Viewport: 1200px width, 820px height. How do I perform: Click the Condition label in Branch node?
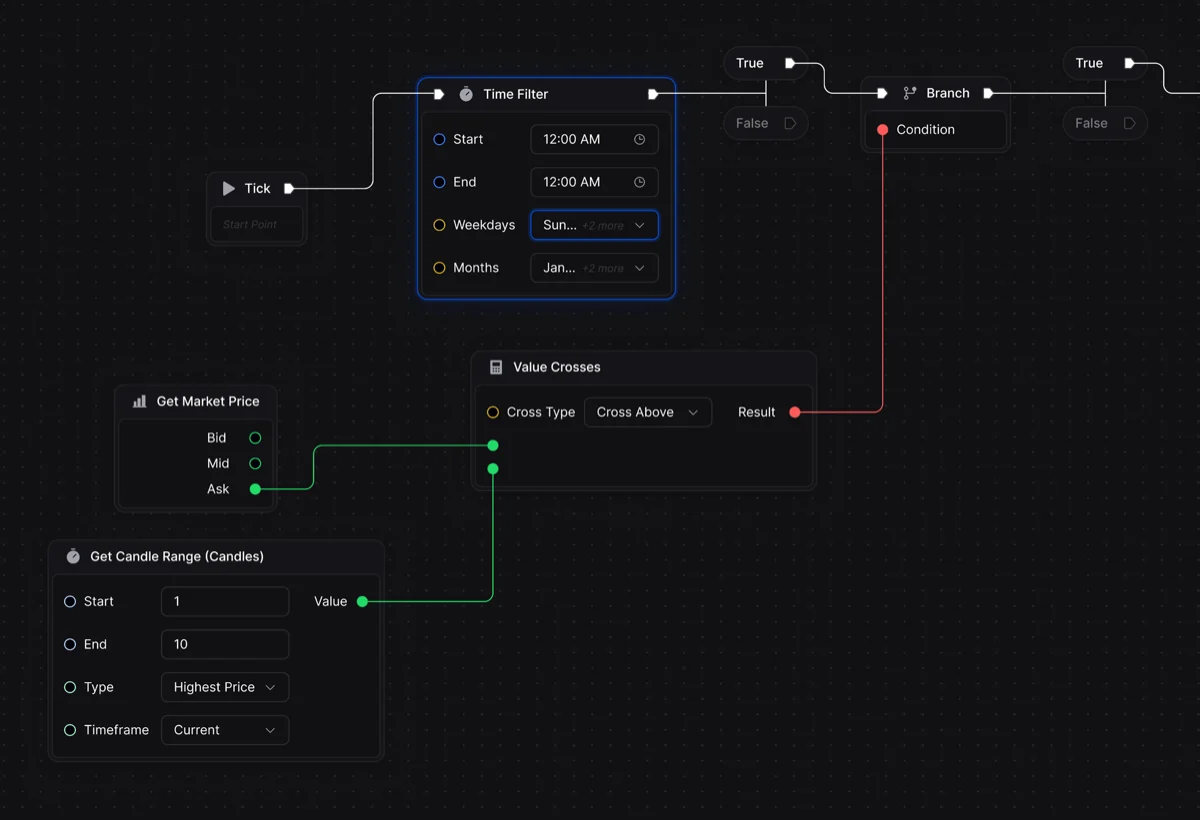925,129
